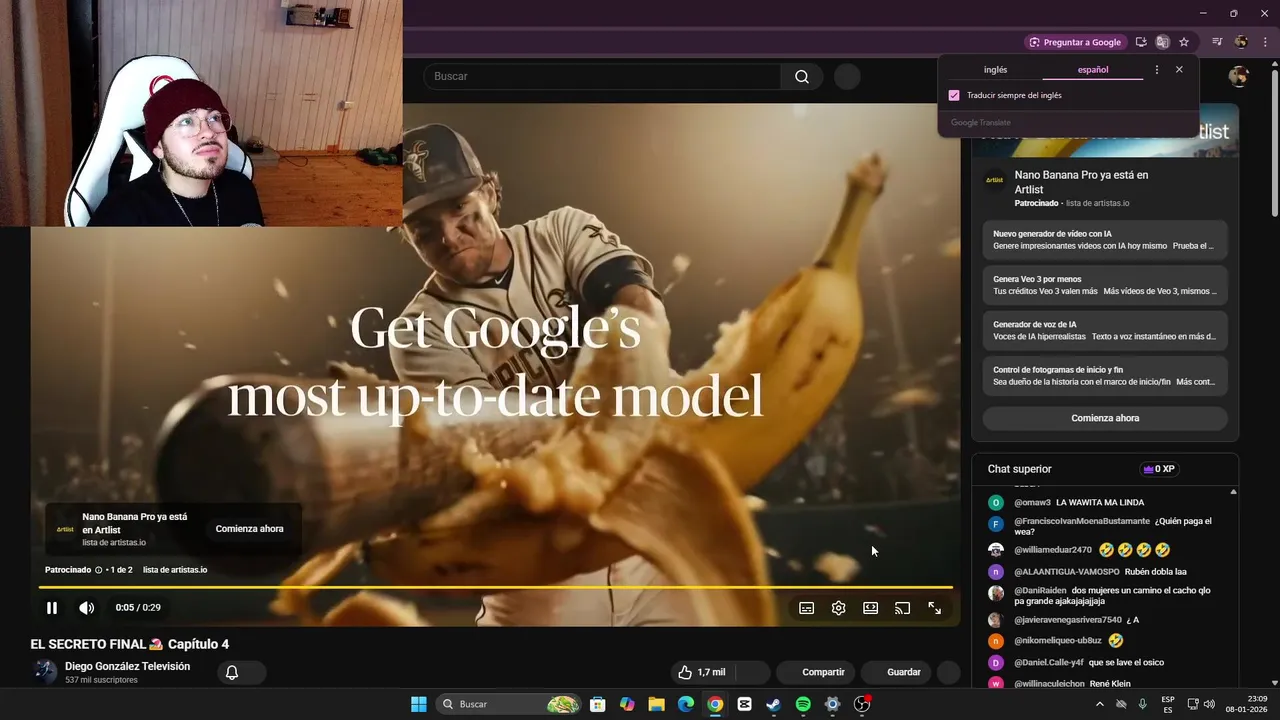Click the yellow ad progress bar

click(x=495, y=587)
